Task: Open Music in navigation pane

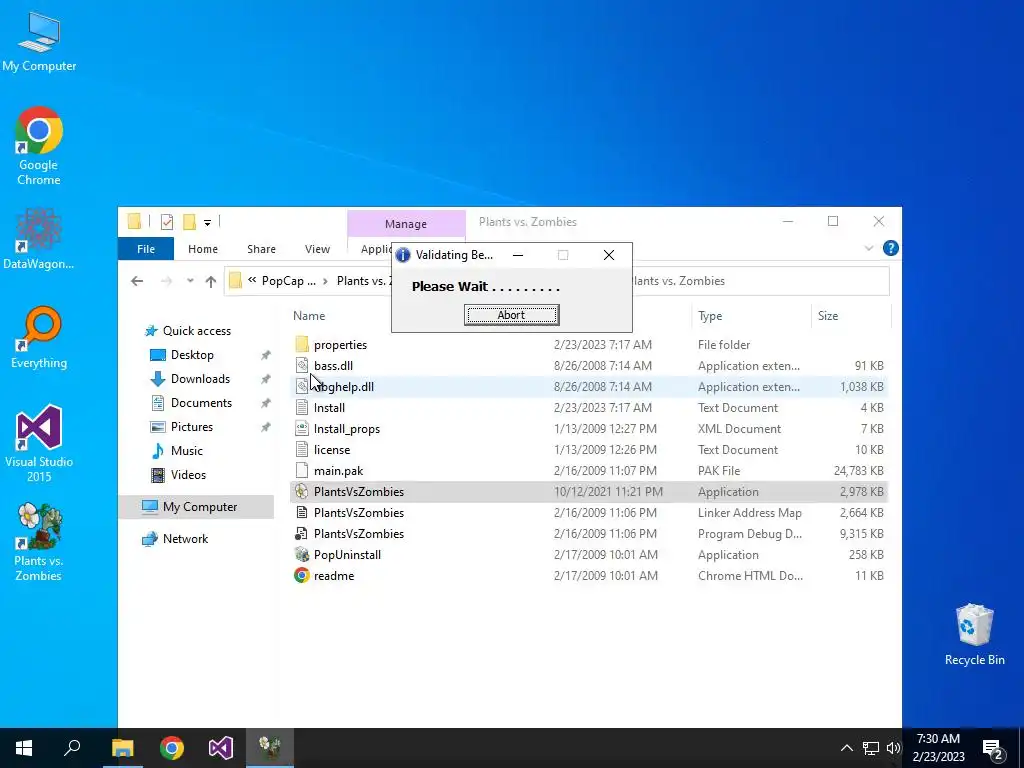Action: (187, 451)
